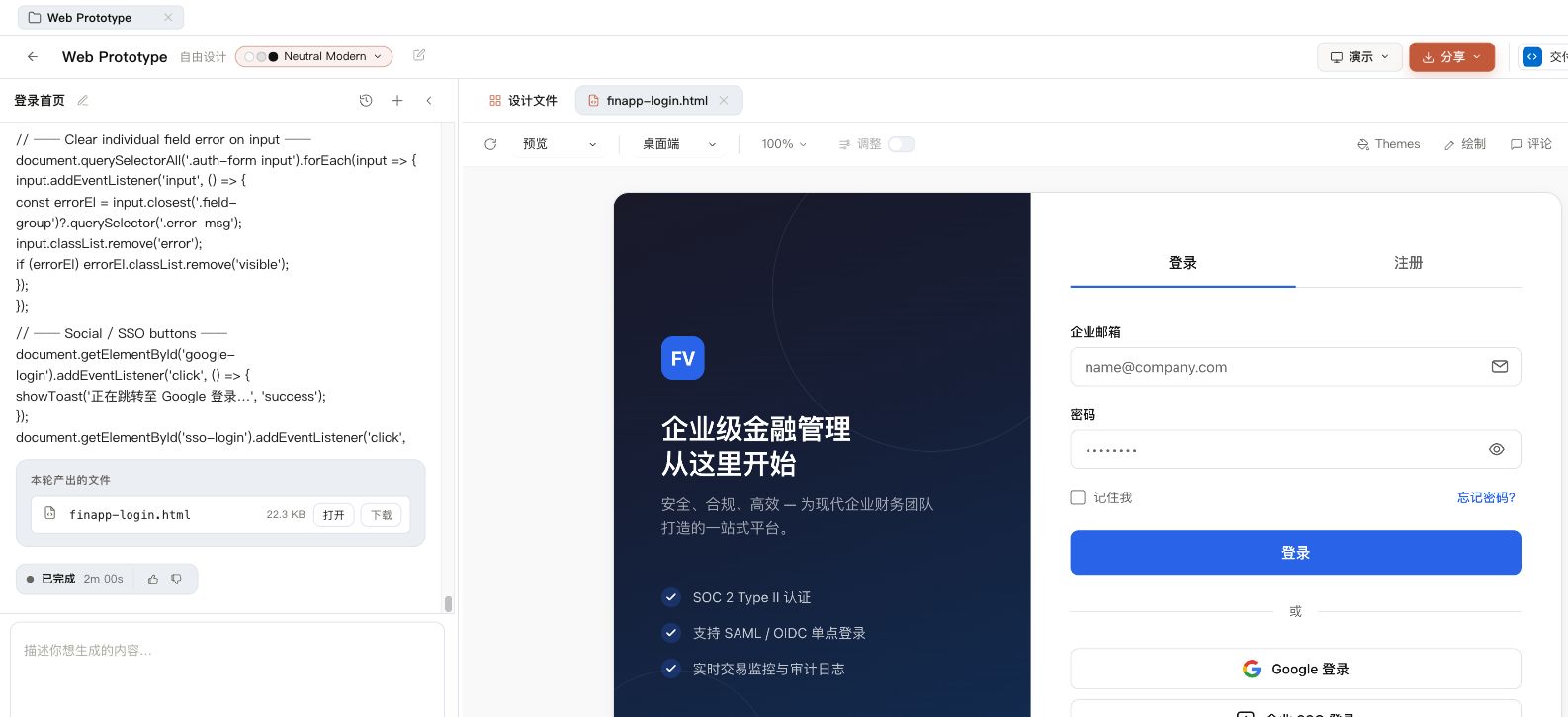The height and width of the screenshot is (717, 1568).
Task: Open the 桌面端 device dropdown
Action: [x=679, y=144]
